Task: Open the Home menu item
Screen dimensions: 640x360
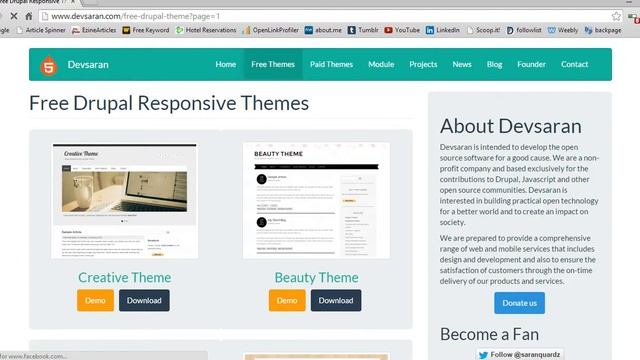Action: pyautogui.click(x=226, y=64)
